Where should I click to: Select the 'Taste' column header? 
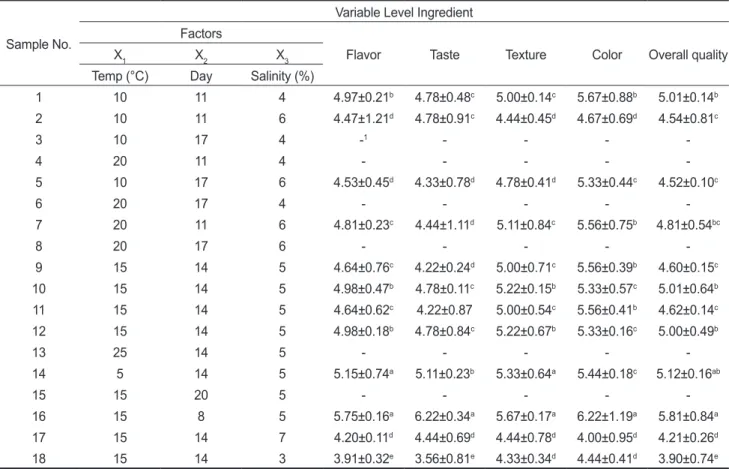point(444,55)
